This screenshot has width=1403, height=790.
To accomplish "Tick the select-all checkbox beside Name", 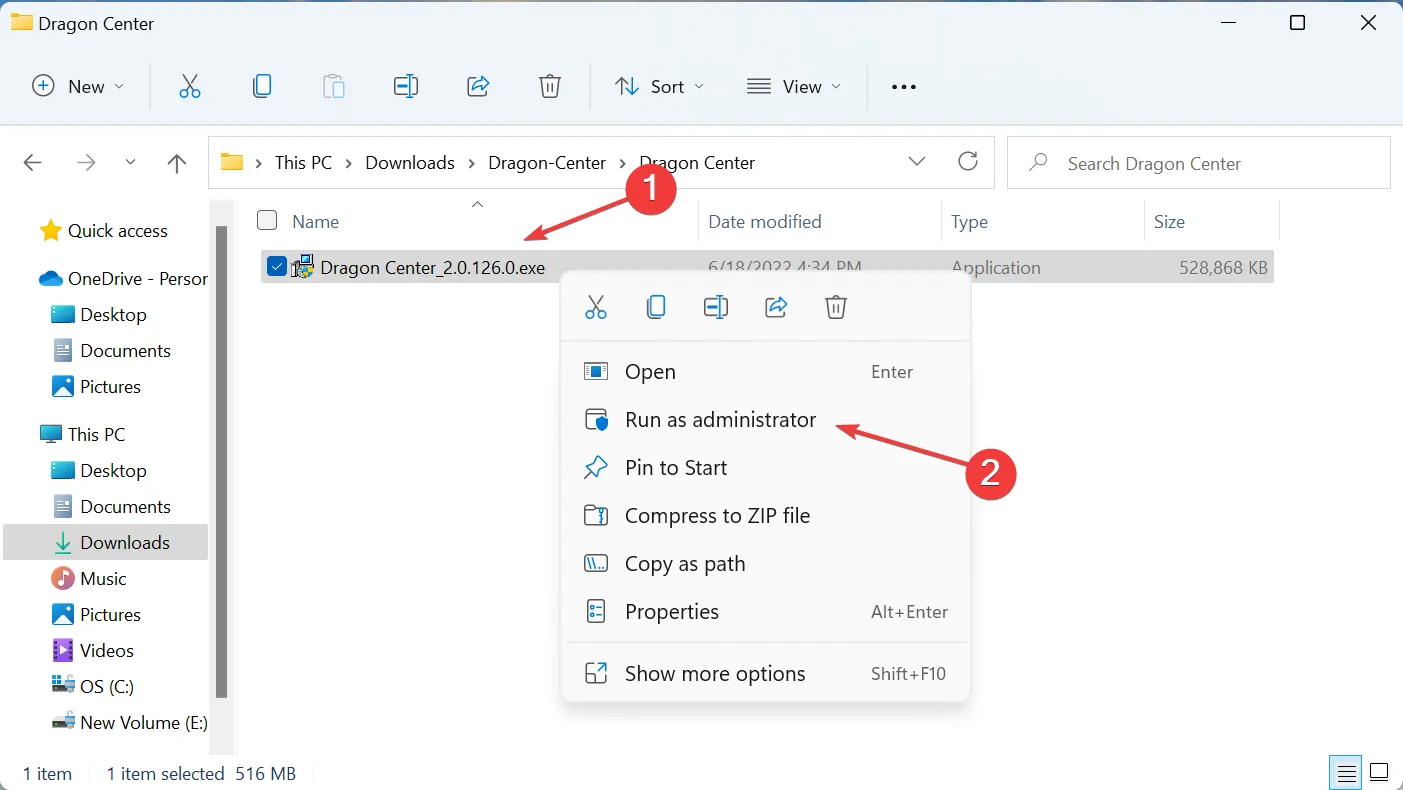I will (x=267, y=221).
